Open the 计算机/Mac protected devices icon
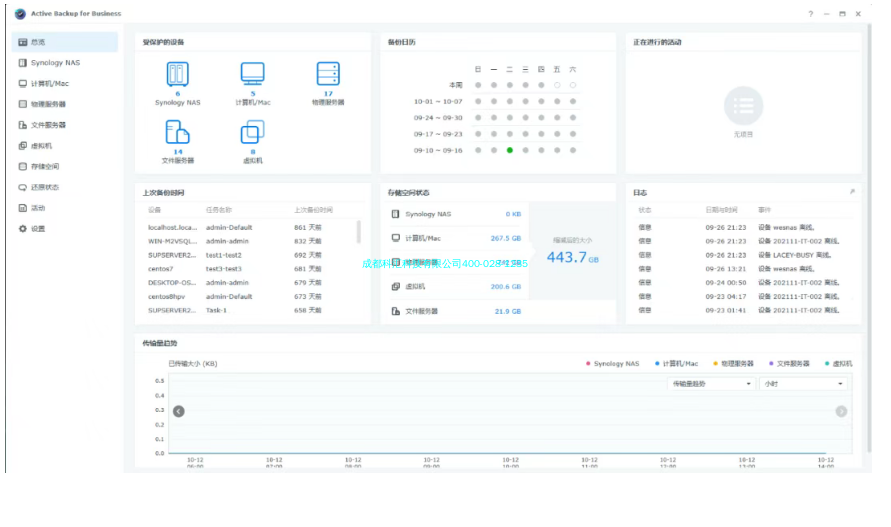 point(252,74)
